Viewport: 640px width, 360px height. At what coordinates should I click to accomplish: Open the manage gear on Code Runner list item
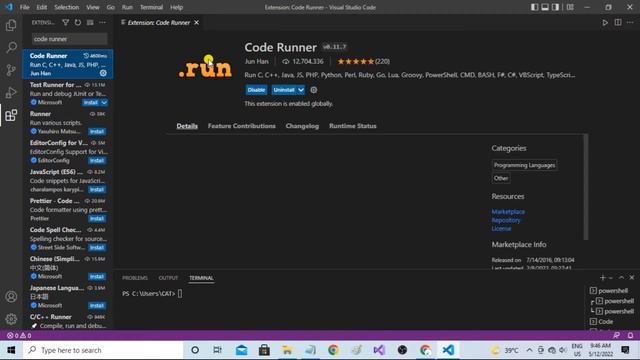click(x=103, y=73)
